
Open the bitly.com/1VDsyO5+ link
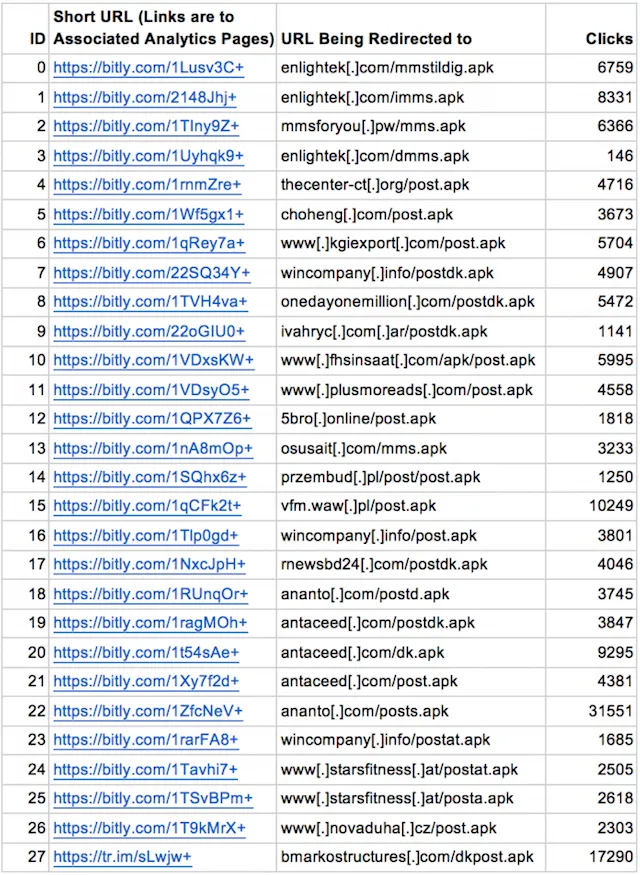(151, 390)
